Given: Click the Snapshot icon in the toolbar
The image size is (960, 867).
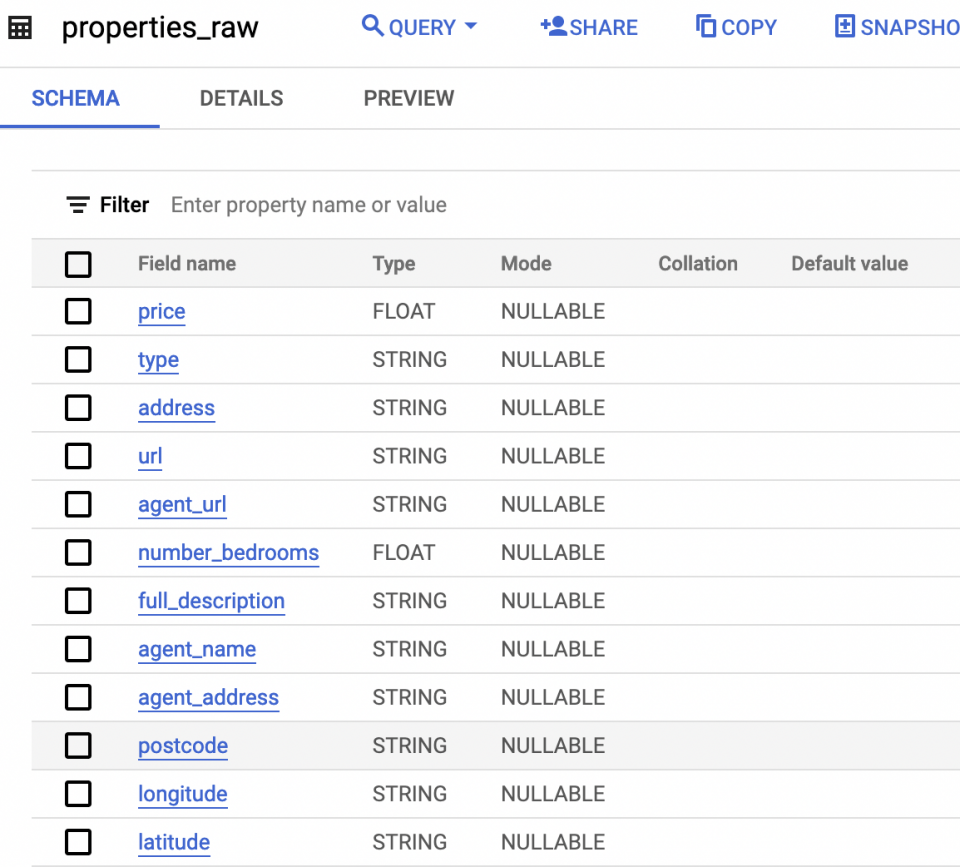Looking at the screenshot, I should point(846,26).
